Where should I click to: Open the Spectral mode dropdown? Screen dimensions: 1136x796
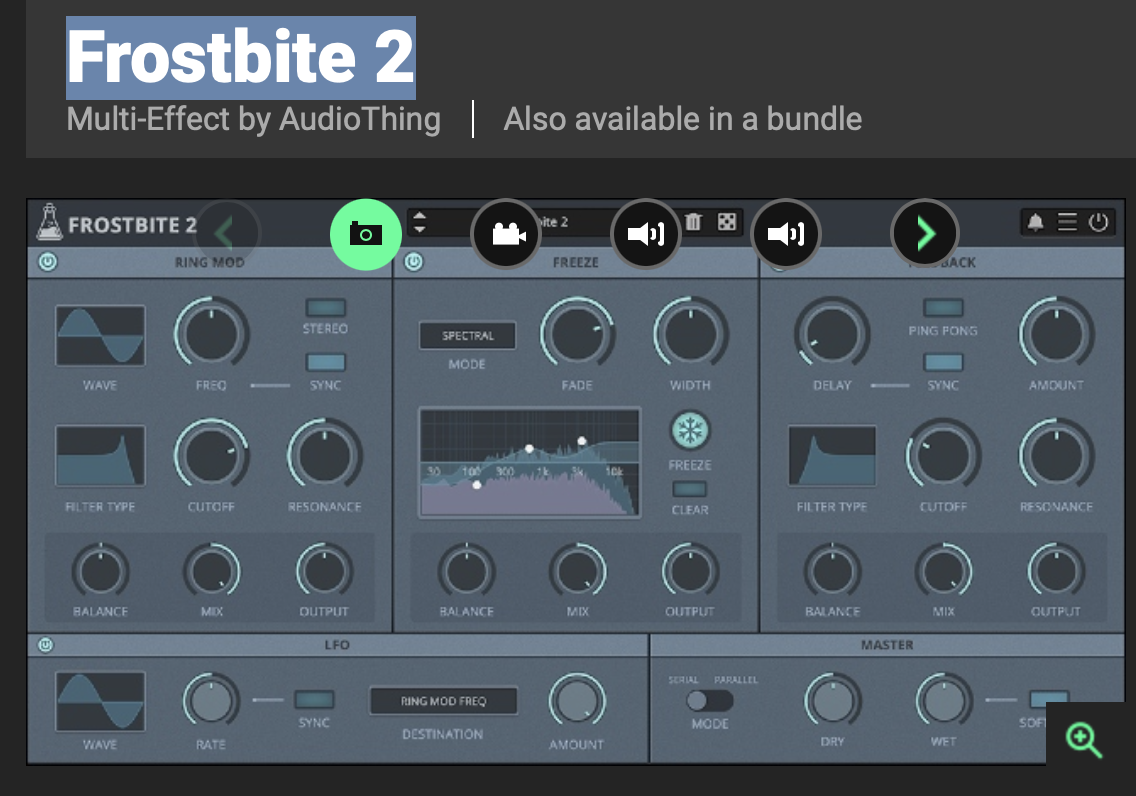tap(468, 335)
